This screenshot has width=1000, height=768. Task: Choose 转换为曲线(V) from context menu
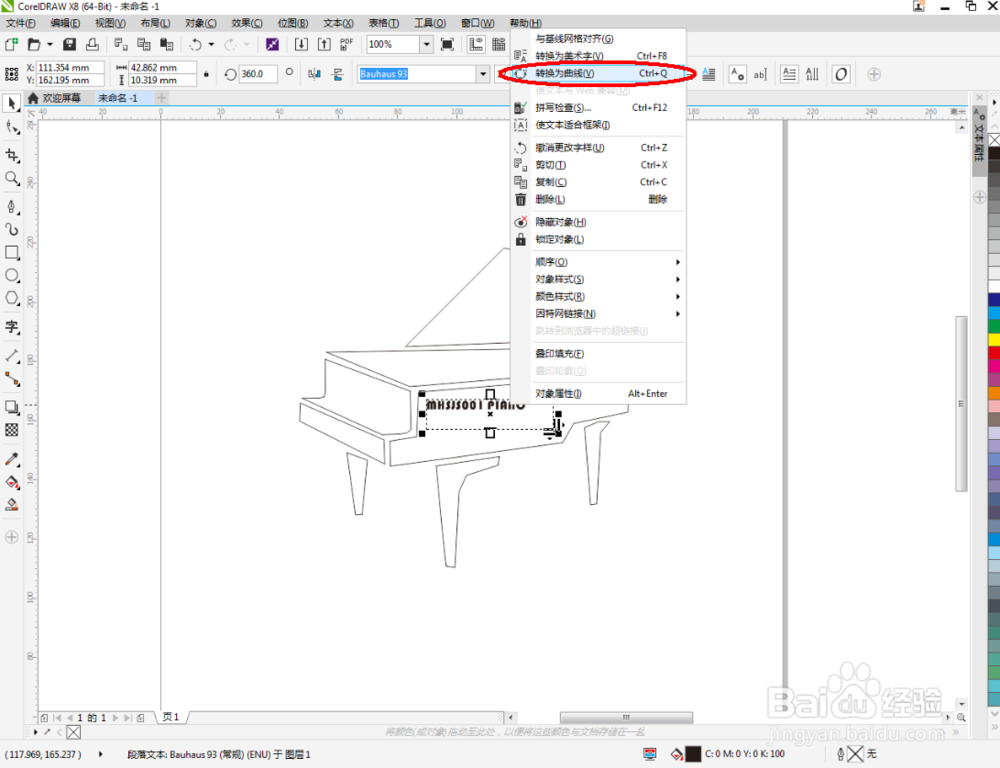tap(599, 73)
